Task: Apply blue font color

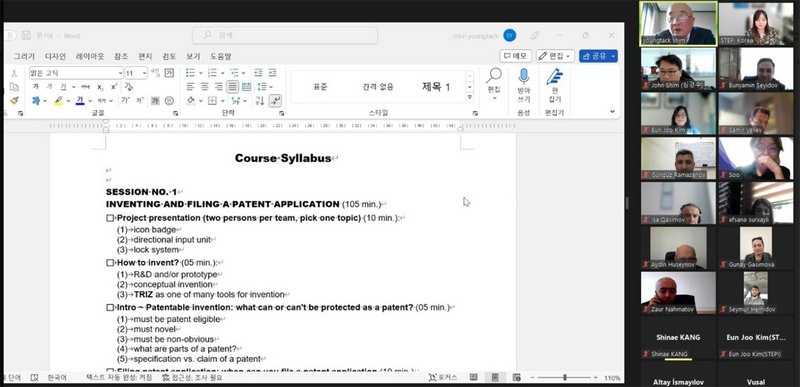Action: tap(80, 100)
